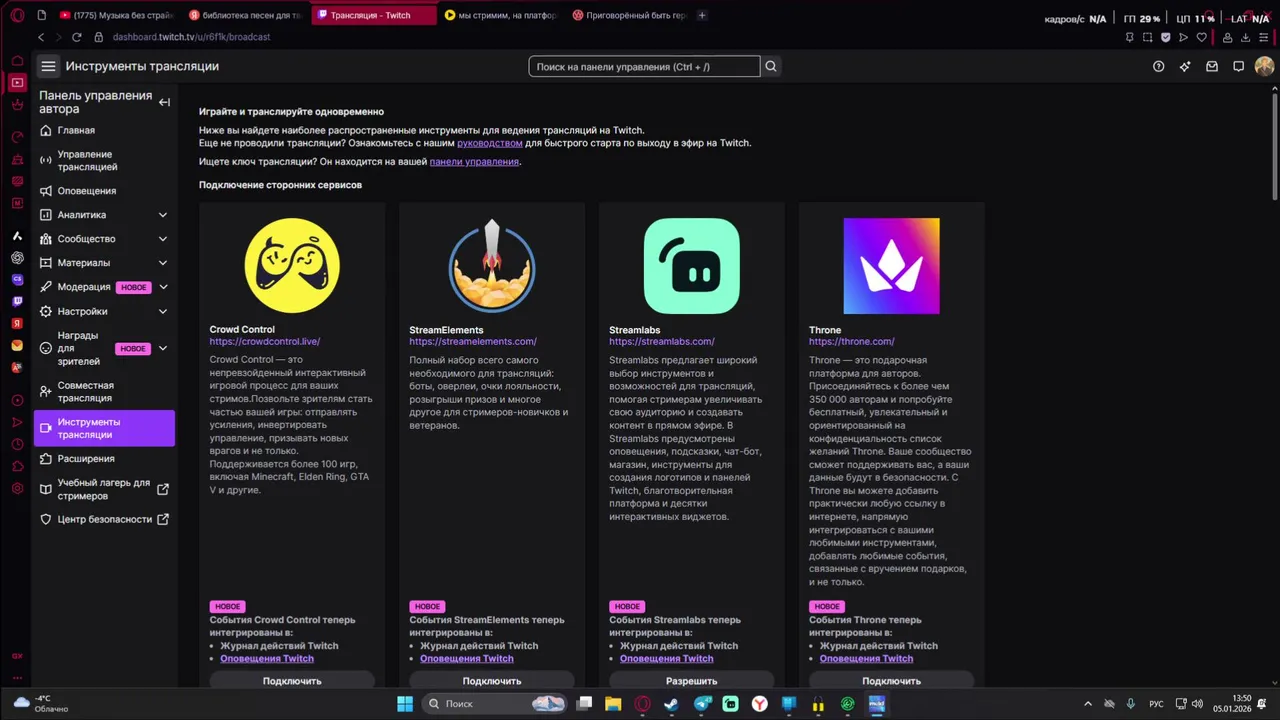Open the sparkle icon in the Twitch header
The width and height of the screenshot is (1280, 720).
pyautogui.click(x=1185, y=66)
